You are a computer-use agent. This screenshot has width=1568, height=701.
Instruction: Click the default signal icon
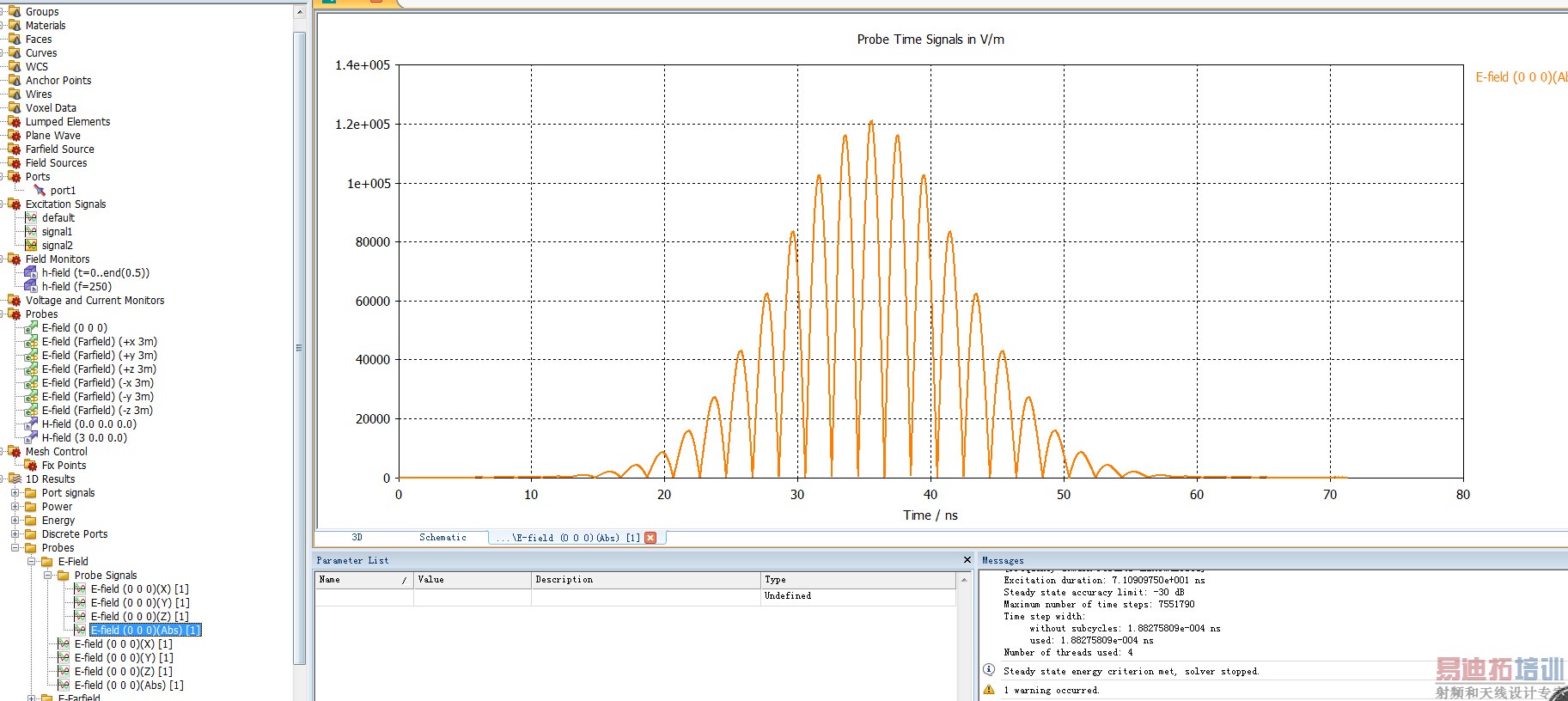(31, 217)
